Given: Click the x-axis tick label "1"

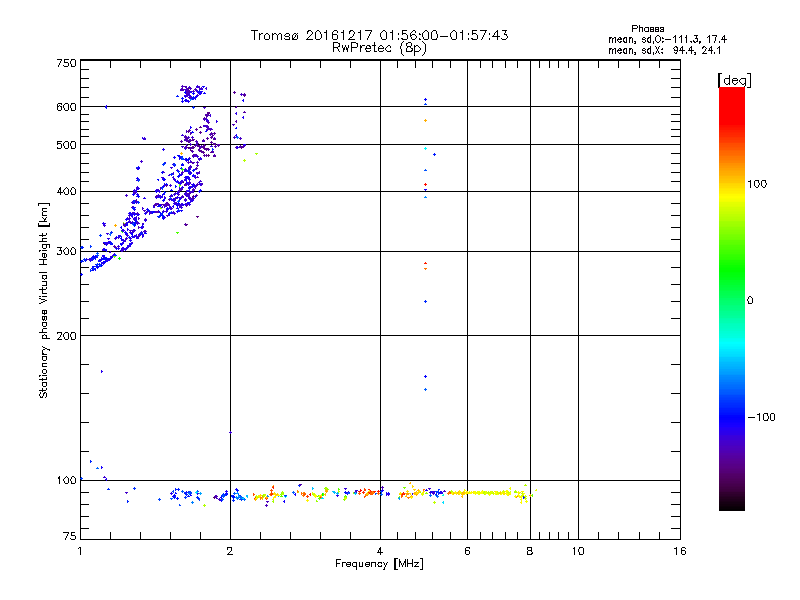Looking at the screenshot, I should point(80,551).
